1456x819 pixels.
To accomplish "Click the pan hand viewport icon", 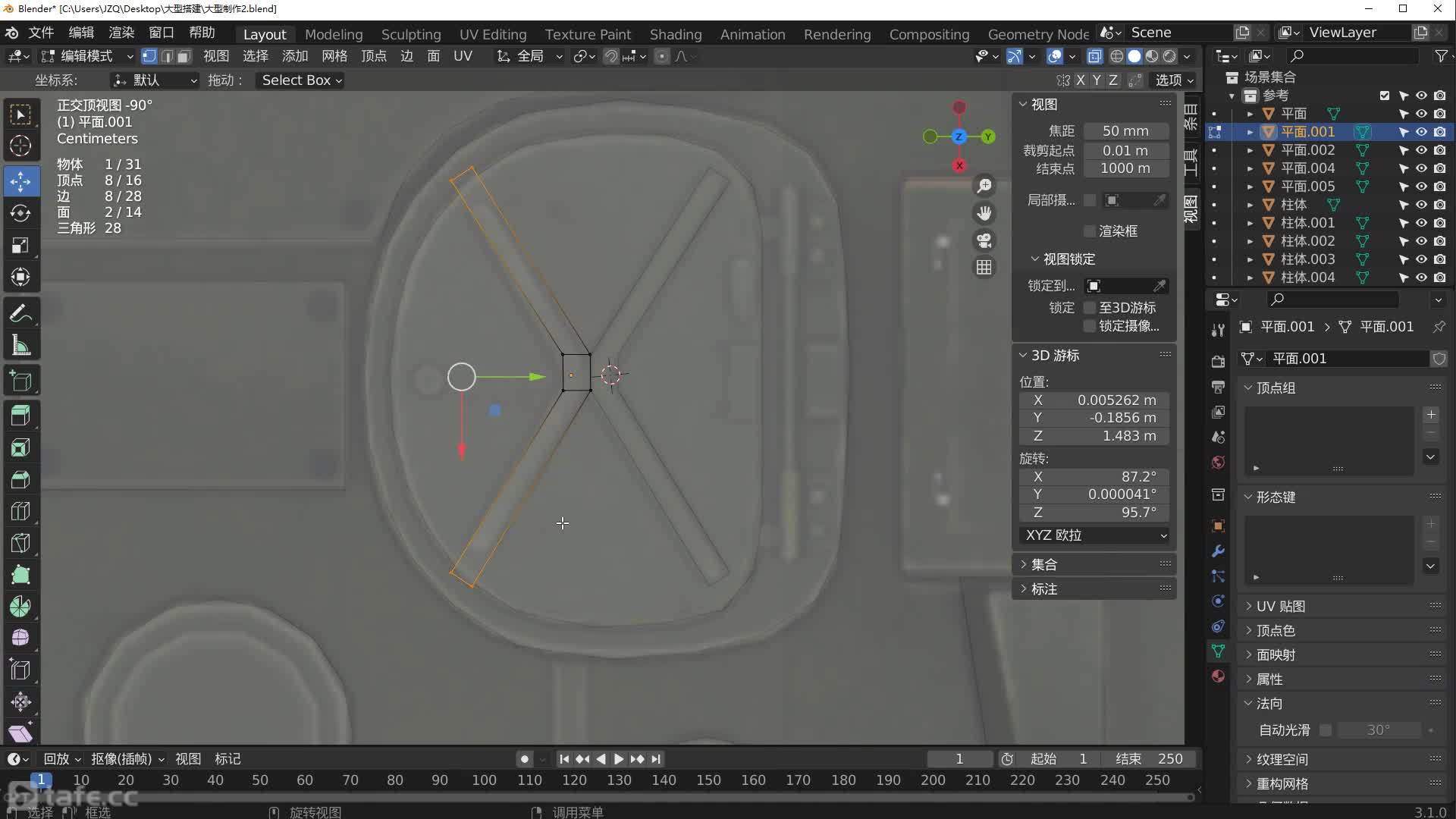I will [984, 213].
